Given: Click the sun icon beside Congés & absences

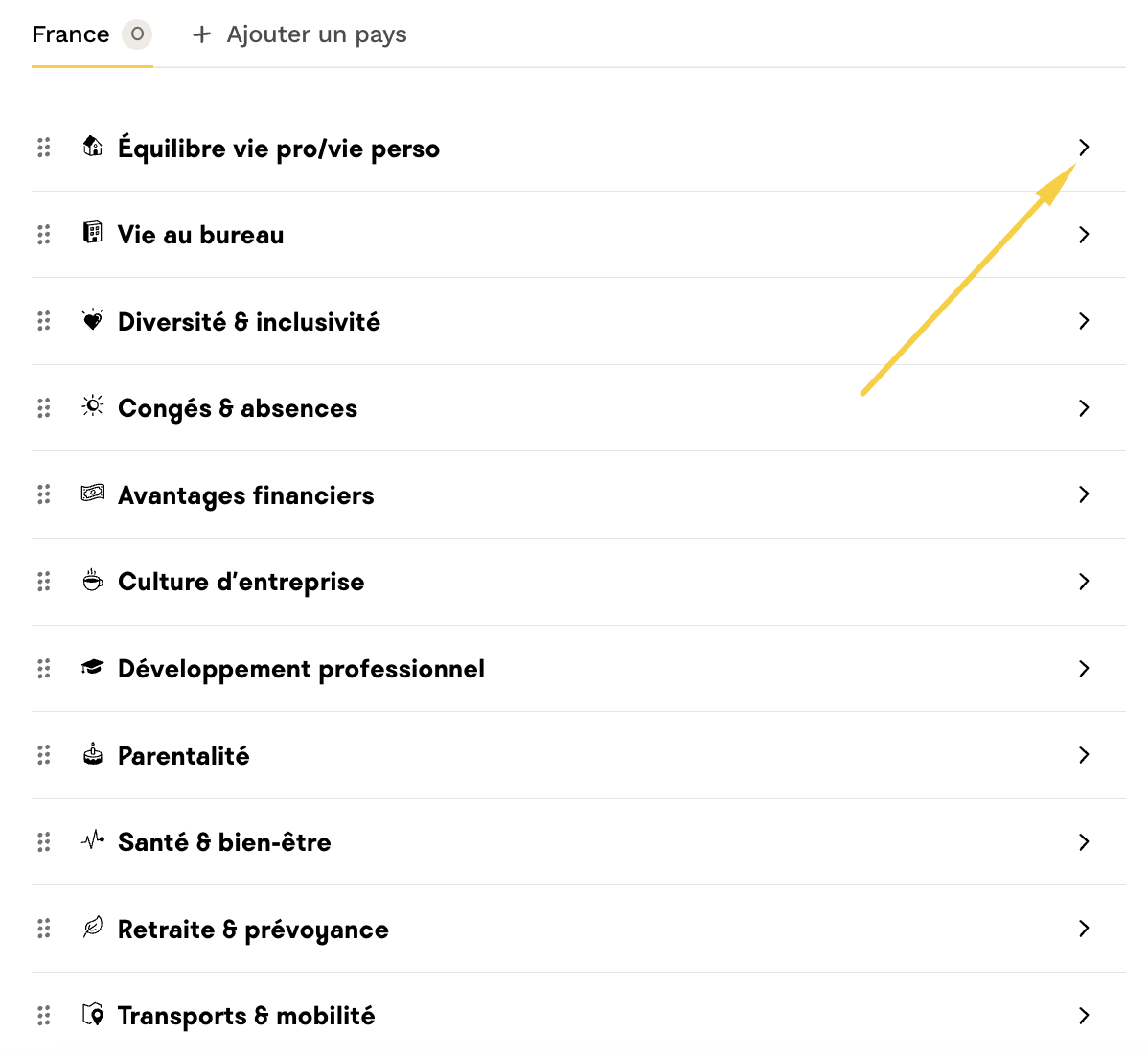Looking at the screenshot, I should (93, 406).
